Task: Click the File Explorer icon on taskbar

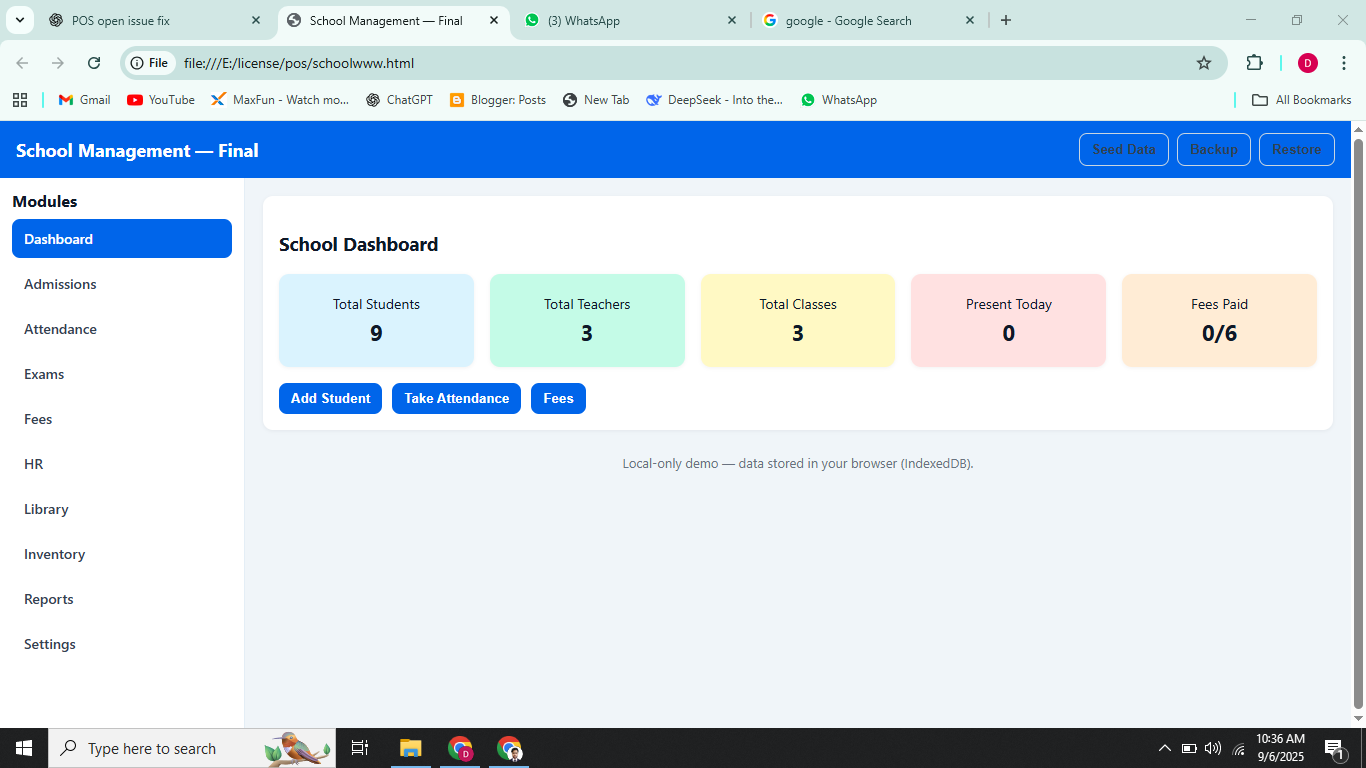Action: [x=410, y=748]
